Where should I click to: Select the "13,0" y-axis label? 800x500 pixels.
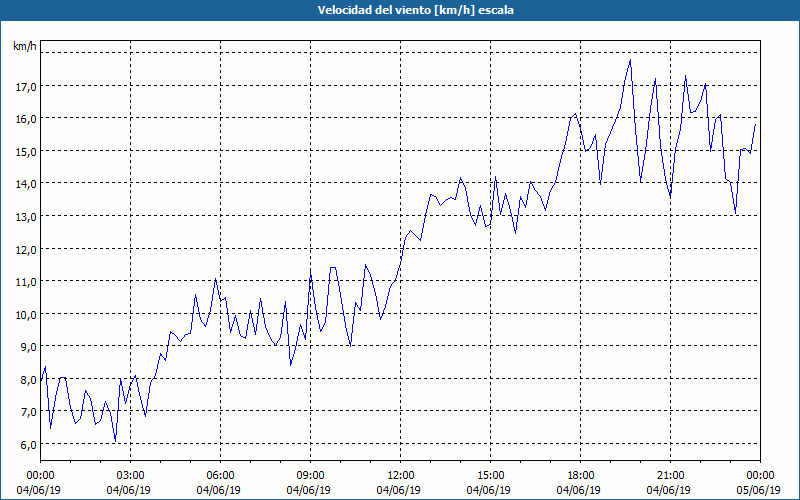[26, 217]
